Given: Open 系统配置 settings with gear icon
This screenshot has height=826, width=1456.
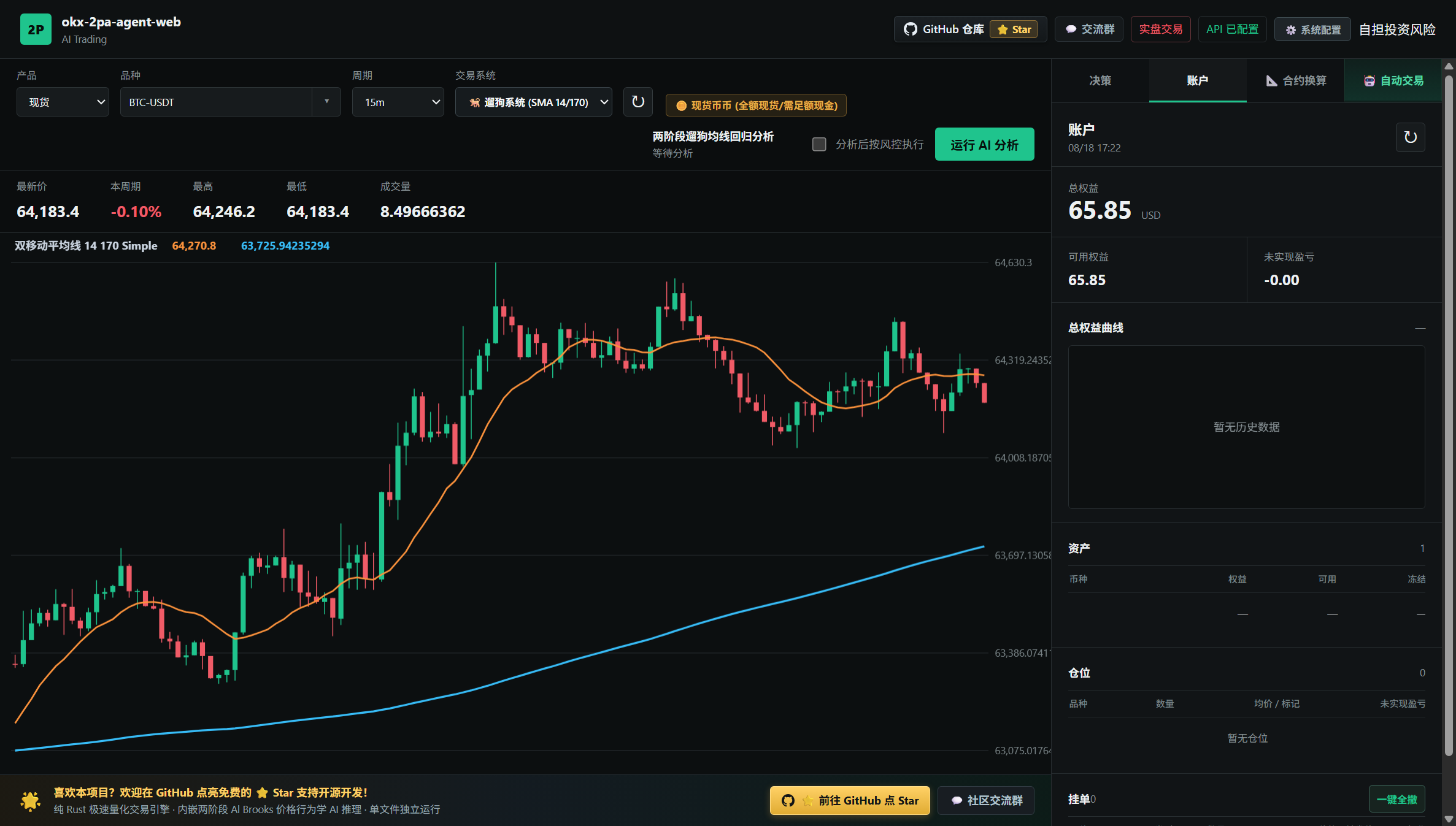Looking at the screenshot, I should click(1312, 29).
